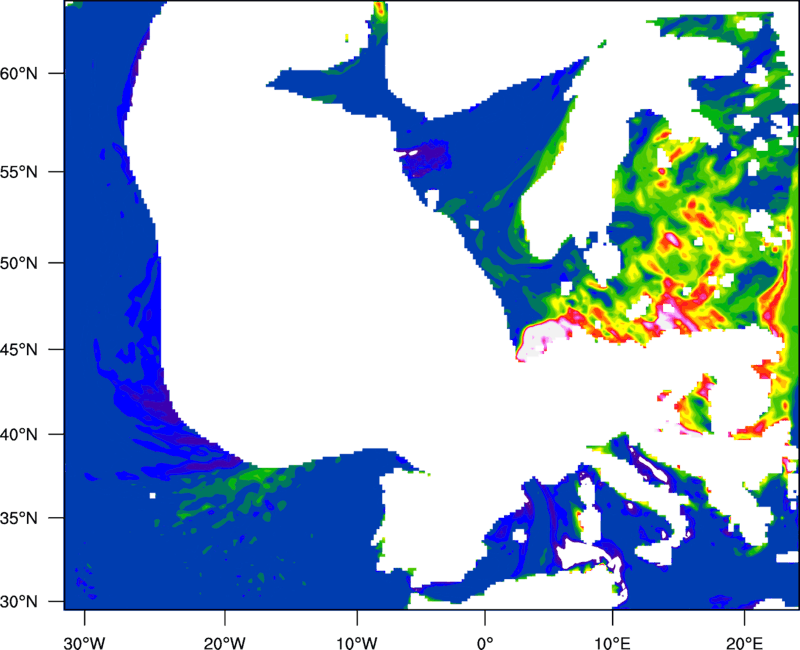Image resolution: width=800 pixels, height=650 pixels.
Task: Click the 30°N latitude label
Action: click(19, 602)
